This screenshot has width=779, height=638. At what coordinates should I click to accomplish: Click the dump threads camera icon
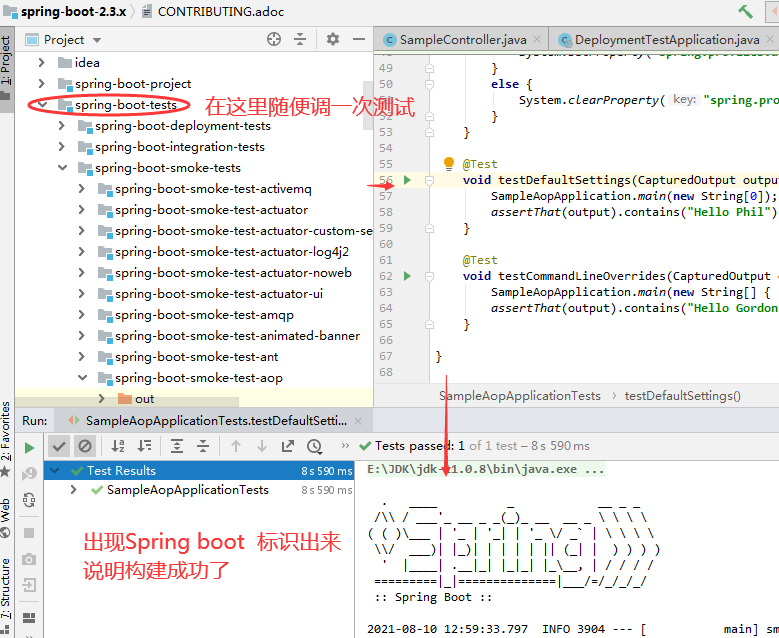click(29, 559)
